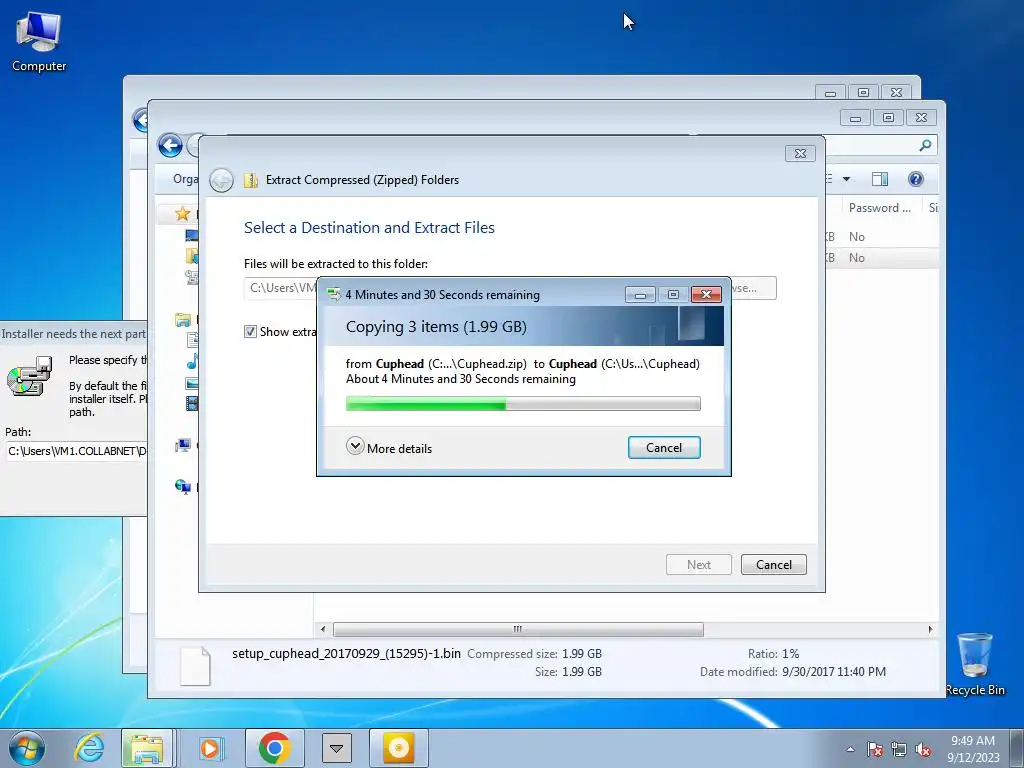This screenshot has height=768, width=1024.
Task: Switch to yellow disc installer on taskbar
Action: [399, 748]
